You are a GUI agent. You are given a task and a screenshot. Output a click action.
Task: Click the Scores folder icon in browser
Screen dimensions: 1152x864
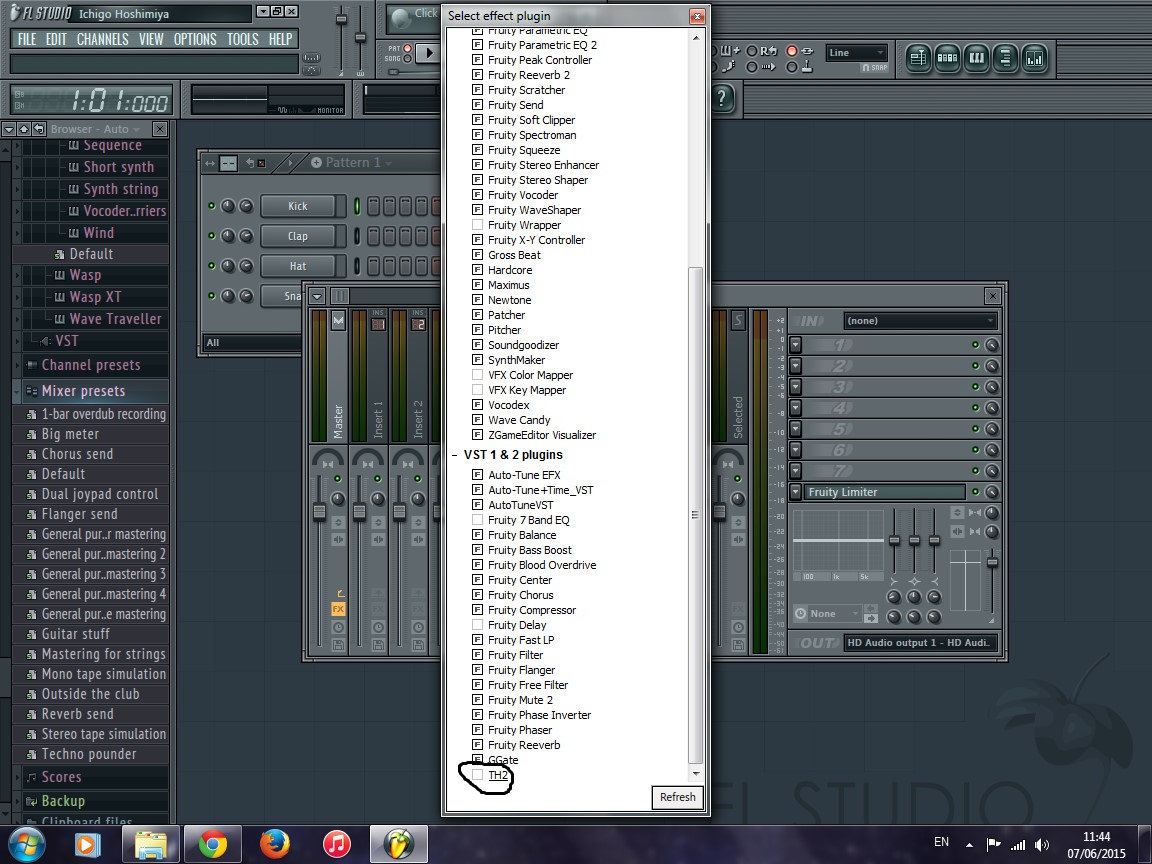click(x=31, y=777)
